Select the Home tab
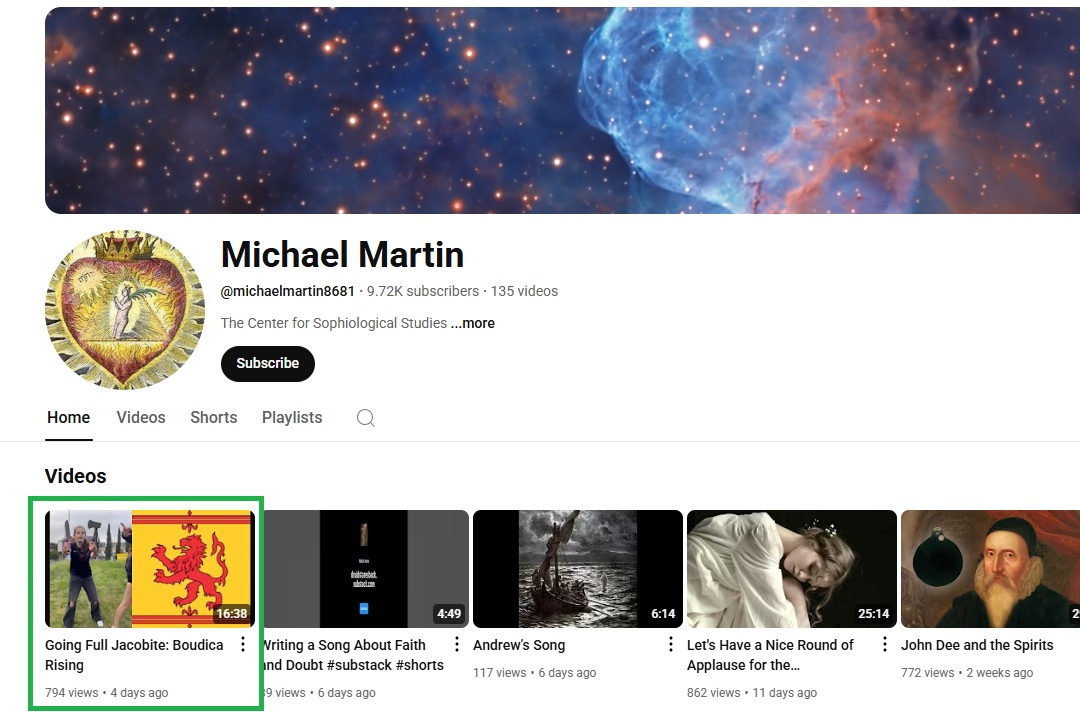Image resolution: width=1080 pixels, height=712 pixels. [x=68, y=417]
